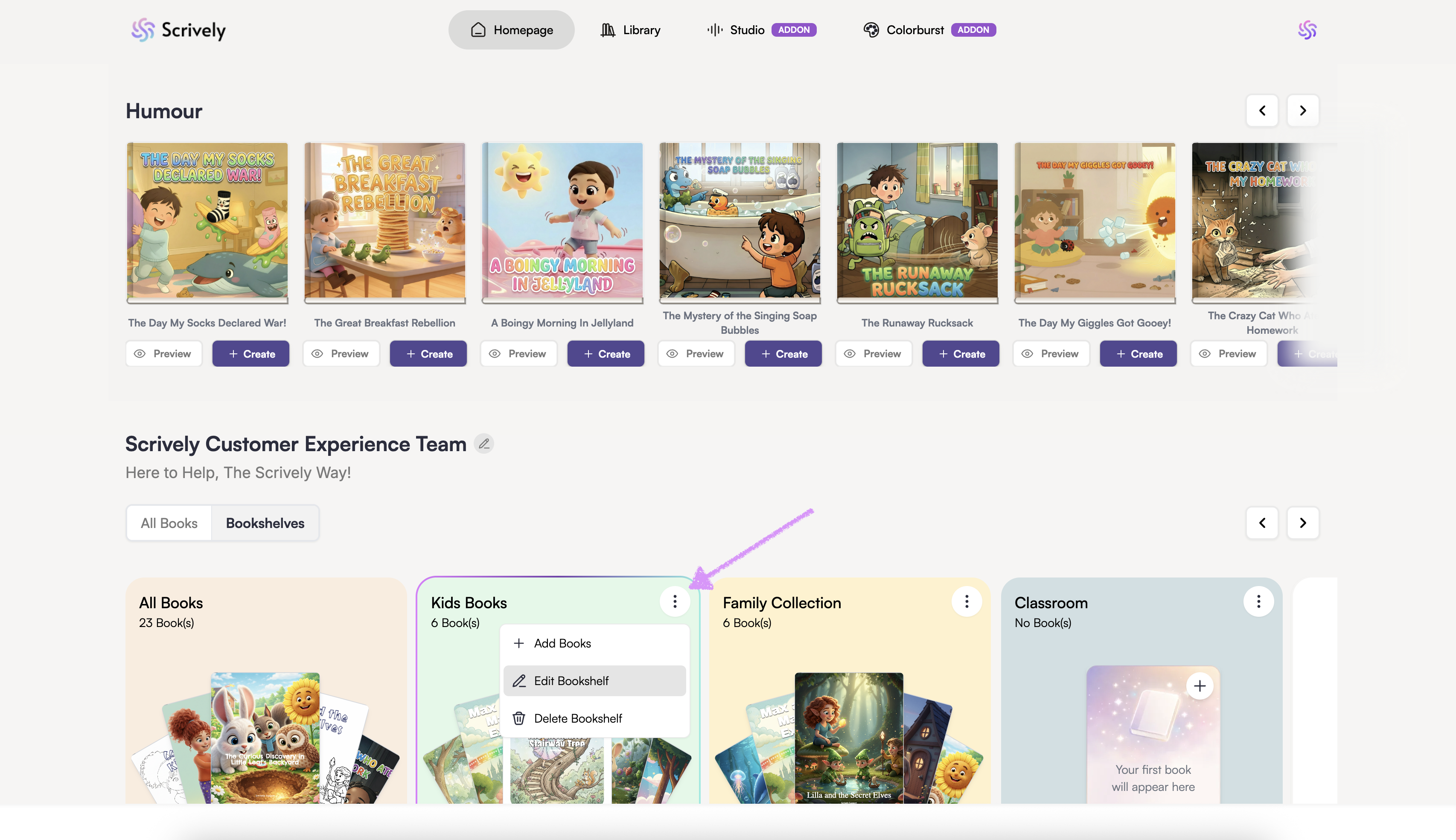Click the plus icon on empty Classroom book
Viewport: 1456px width, 840px height.
pos(1200,686)
